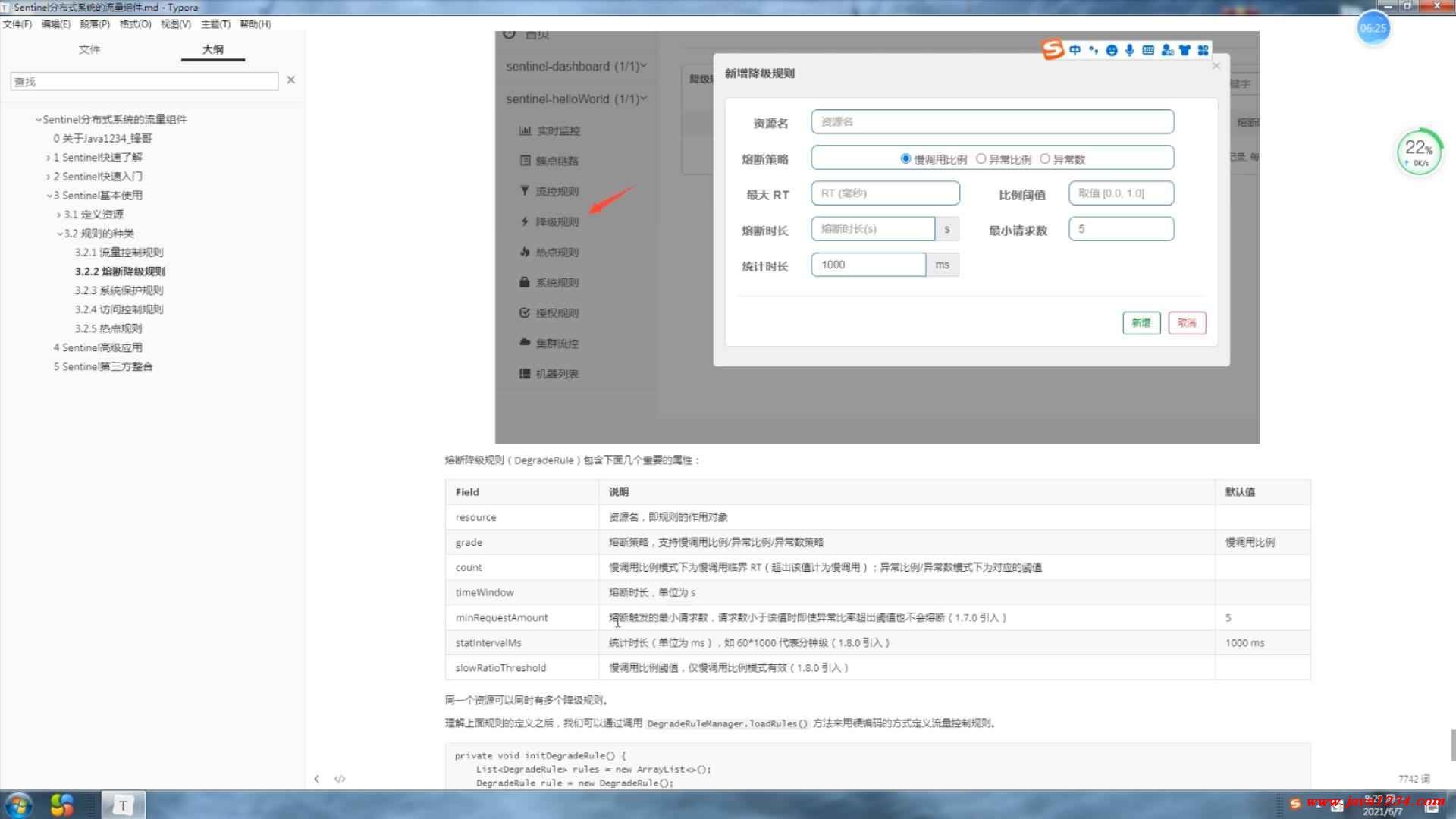Click the 集群流控 cloud icon in image
Image resolution: width=1456 pixels, height=819 pixels.
pos(525,343)
